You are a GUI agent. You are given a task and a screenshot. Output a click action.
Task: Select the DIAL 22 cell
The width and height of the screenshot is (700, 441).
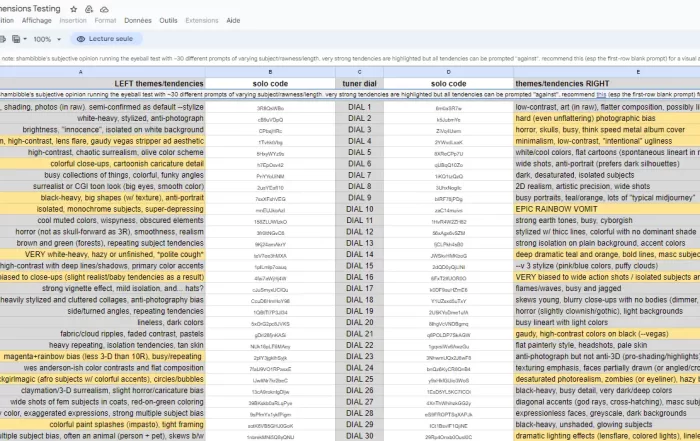tap(359, 345)
